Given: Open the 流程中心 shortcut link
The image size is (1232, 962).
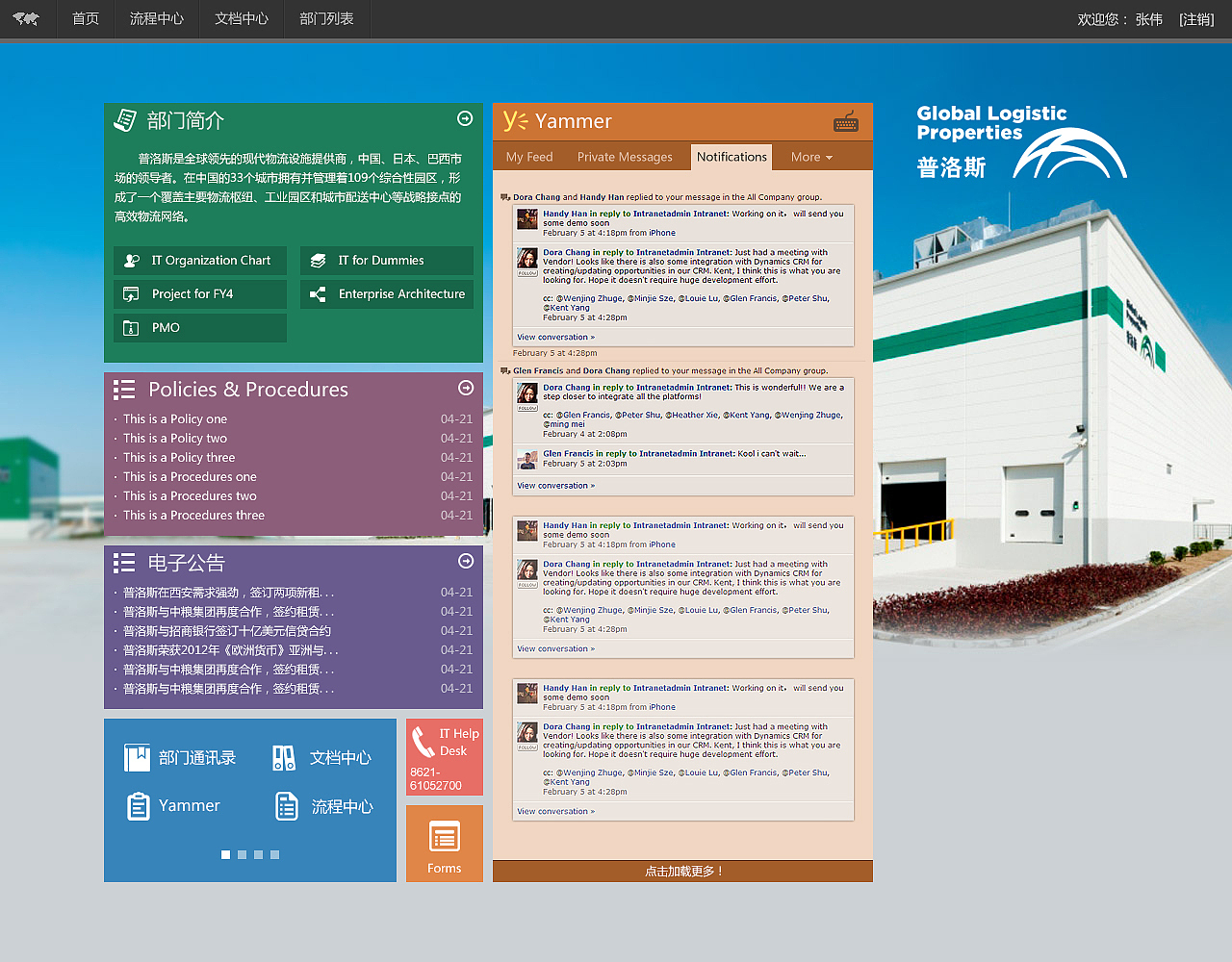Looking at the screenshot, I should (x=343, y=806).
